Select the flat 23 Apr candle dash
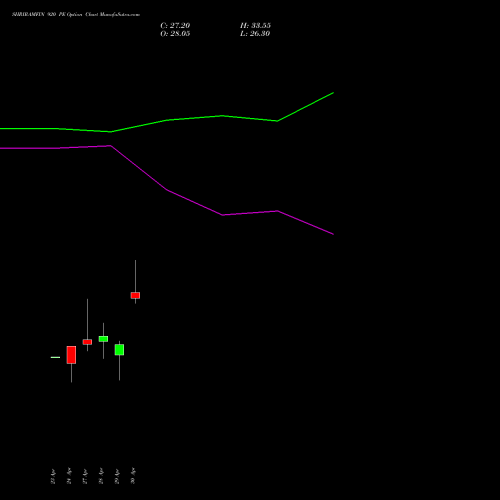500x500 pixels. pyautogui.click(x=55, y=357)
